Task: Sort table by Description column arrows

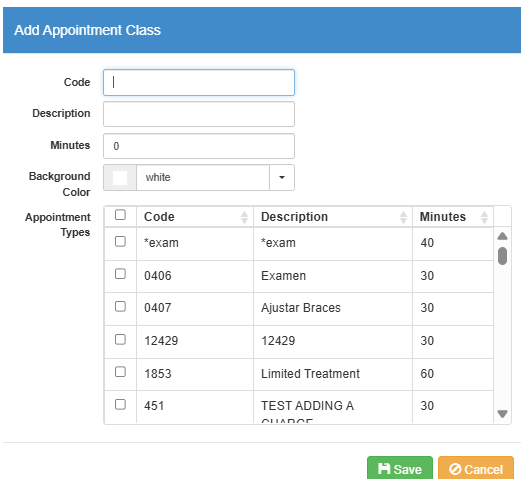Action: 403,217
